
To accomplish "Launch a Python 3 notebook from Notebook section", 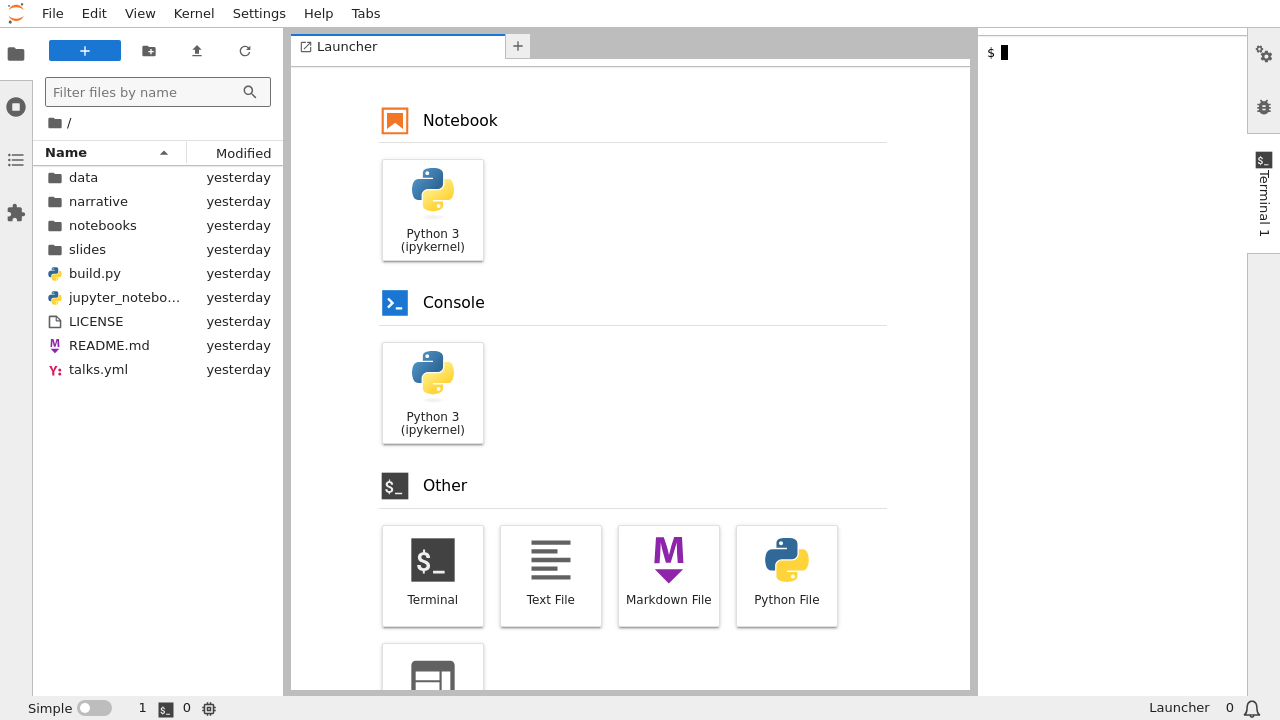I will [433, 210].
